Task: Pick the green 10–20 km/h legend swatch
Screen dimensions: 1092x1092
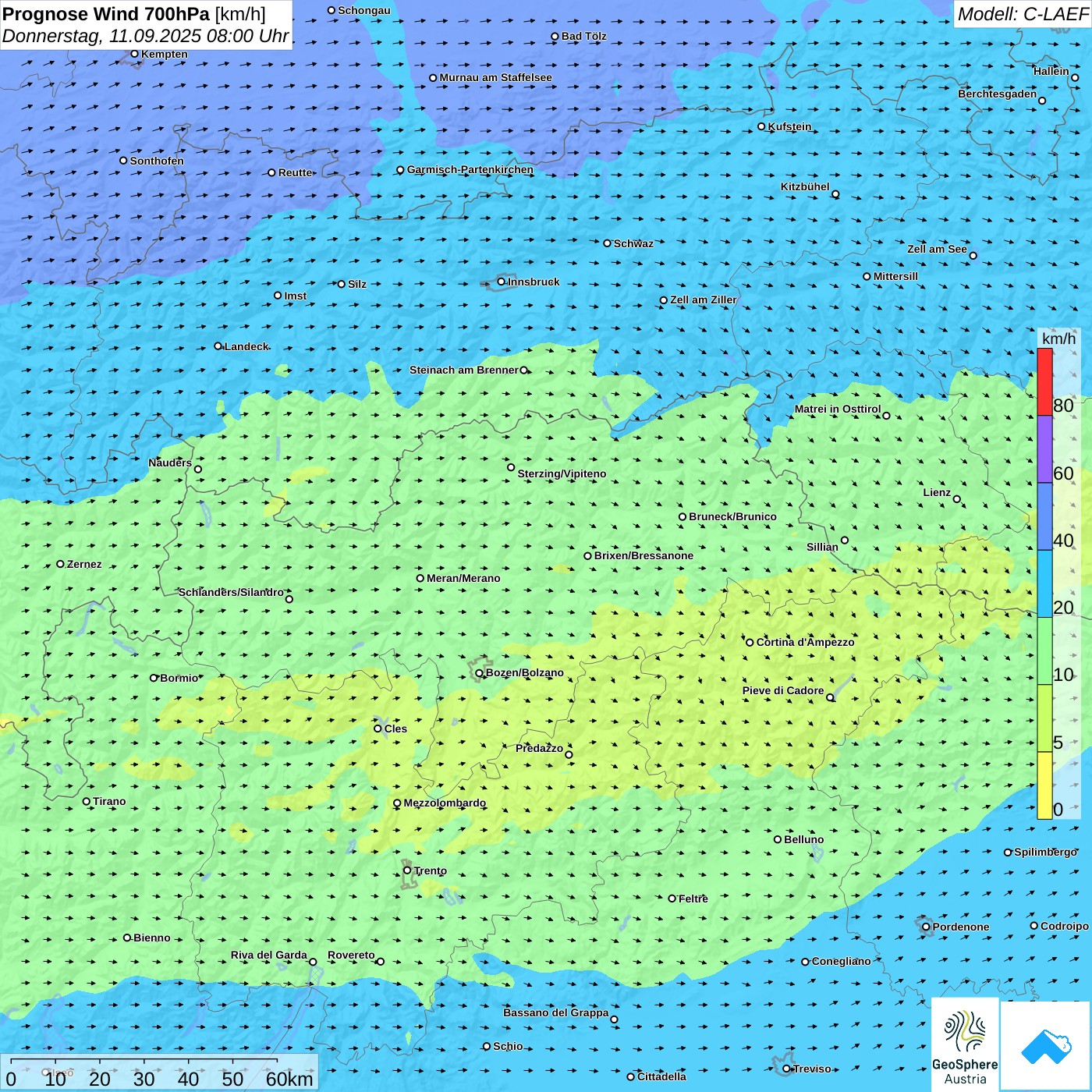Action: click(1044, 651)
